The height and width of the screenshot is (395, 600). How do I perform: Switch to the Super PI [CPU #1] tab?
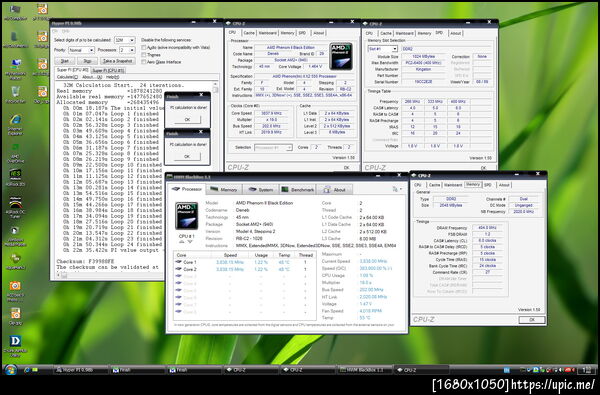(x=108, y=70)
